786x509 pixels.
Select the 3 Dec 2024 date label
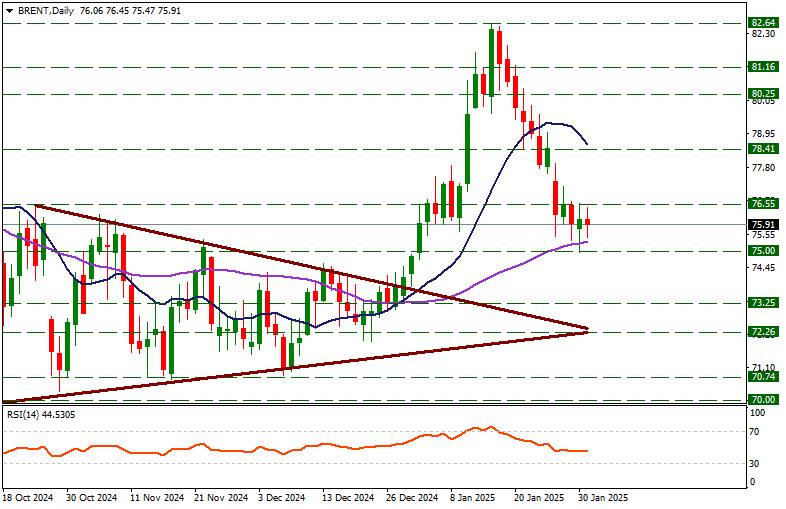(x=282, y=498)
